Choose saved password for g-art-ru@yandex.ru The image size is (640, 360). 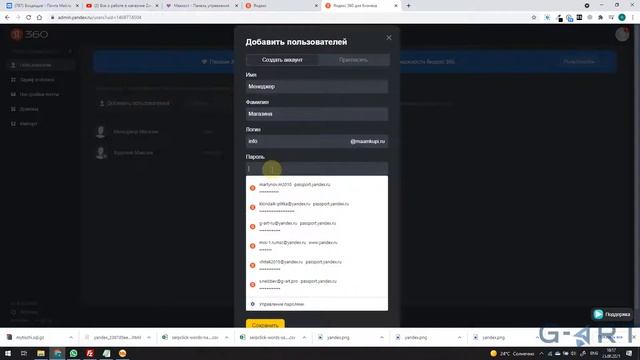point(317,226)
